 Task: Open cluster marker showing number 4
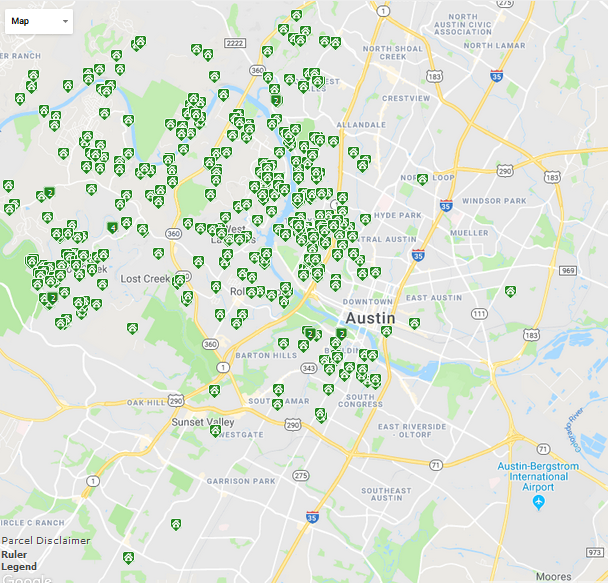[112, 228]
